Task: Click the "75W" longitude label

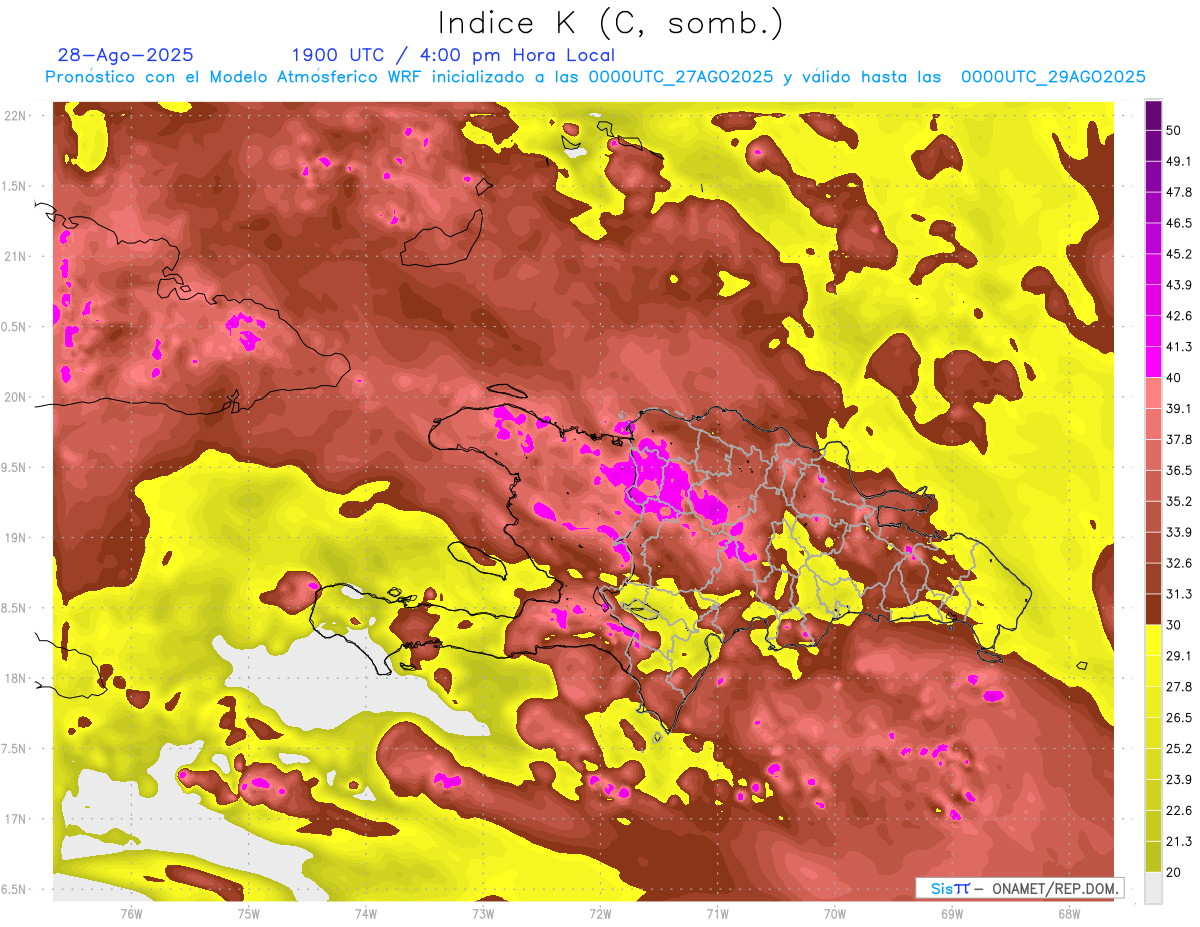Action: (249, 914)
